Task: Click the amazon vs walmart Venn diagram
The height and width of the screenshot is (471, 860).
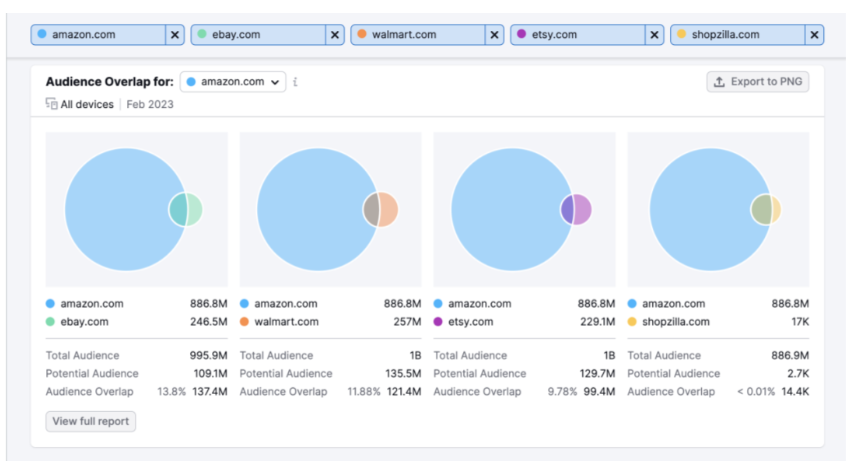Action: coord(331,209)
